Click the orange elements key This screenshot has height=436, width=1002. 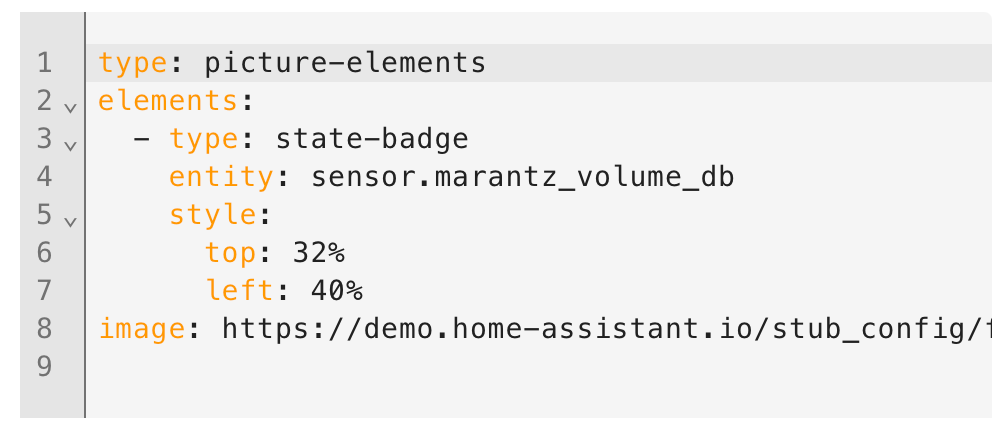click(168, 101)
